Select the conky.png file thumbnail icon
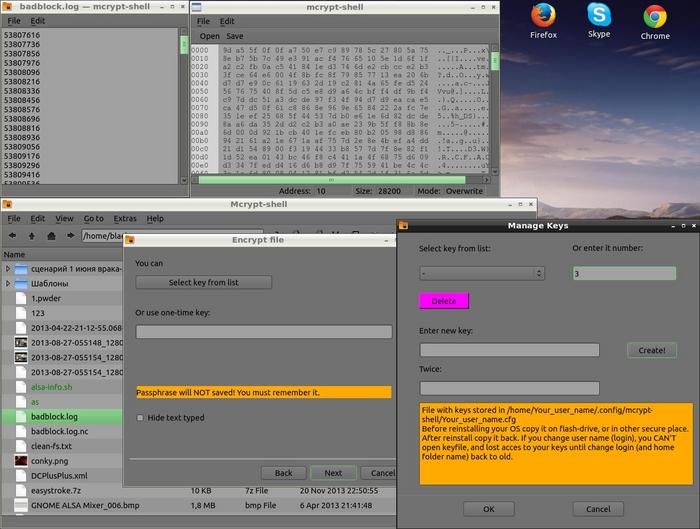Image resolution: width=700 pixels, height=529 pixels. click(21, 461)
